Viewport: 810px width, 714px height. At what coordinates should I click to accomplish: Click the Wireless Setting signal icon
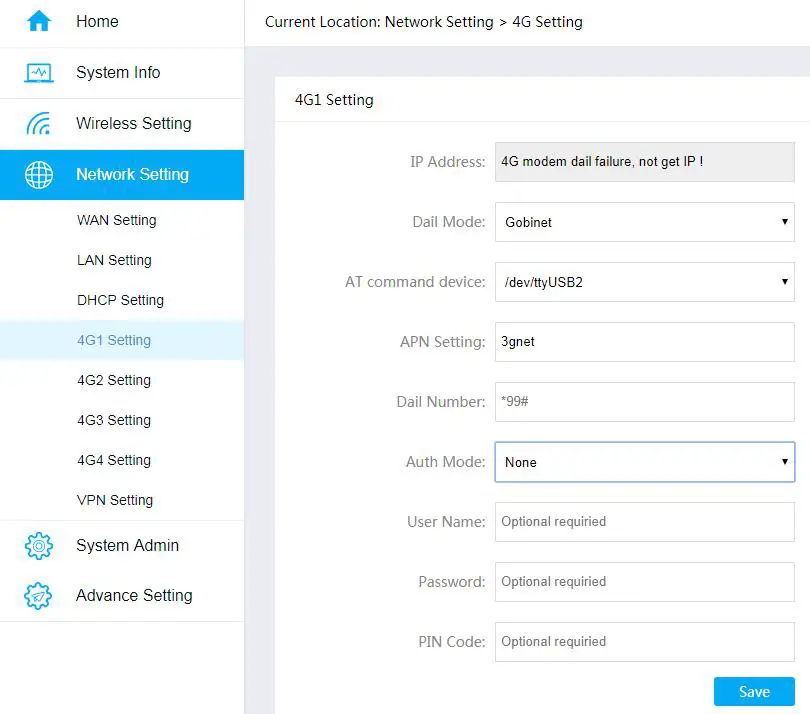39,124
